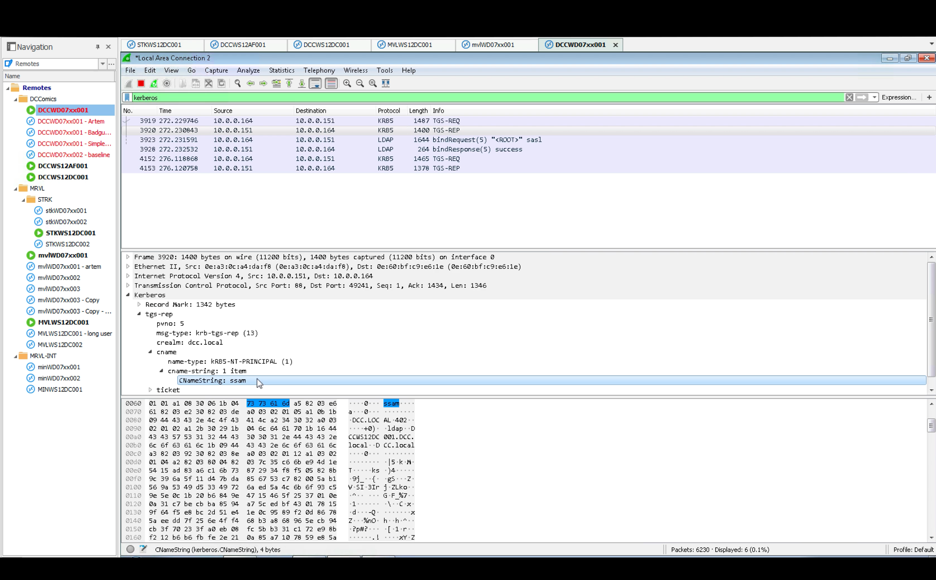Click the display filter bookmark icon

(x=127, y=97)
